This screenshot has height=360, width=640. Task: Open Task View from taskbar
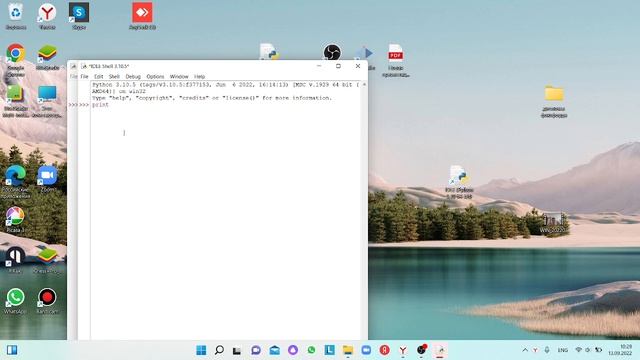click(x=237, y=350)
